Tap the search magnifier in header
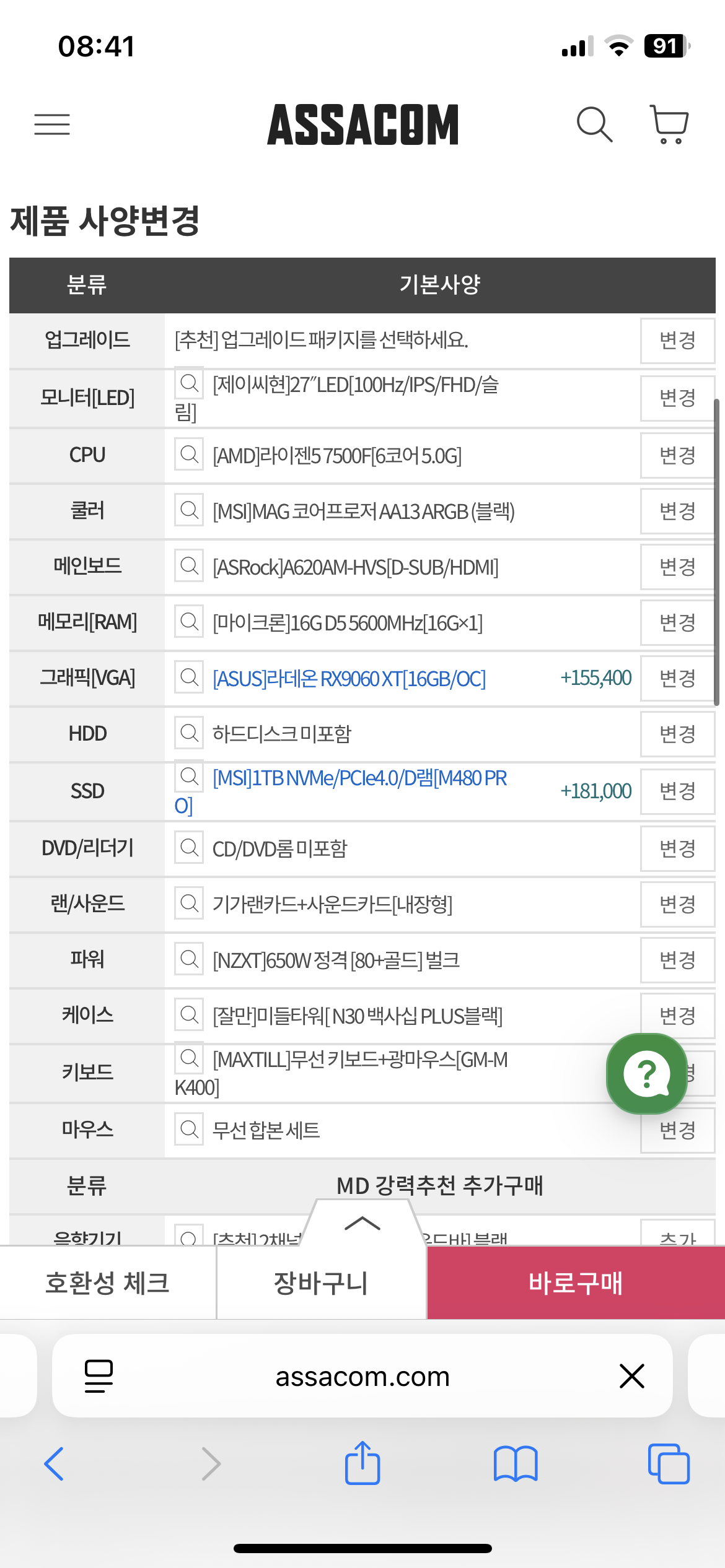Image resolution: width=725 pixels, height=1568 pixels. (x=594, y=124)
